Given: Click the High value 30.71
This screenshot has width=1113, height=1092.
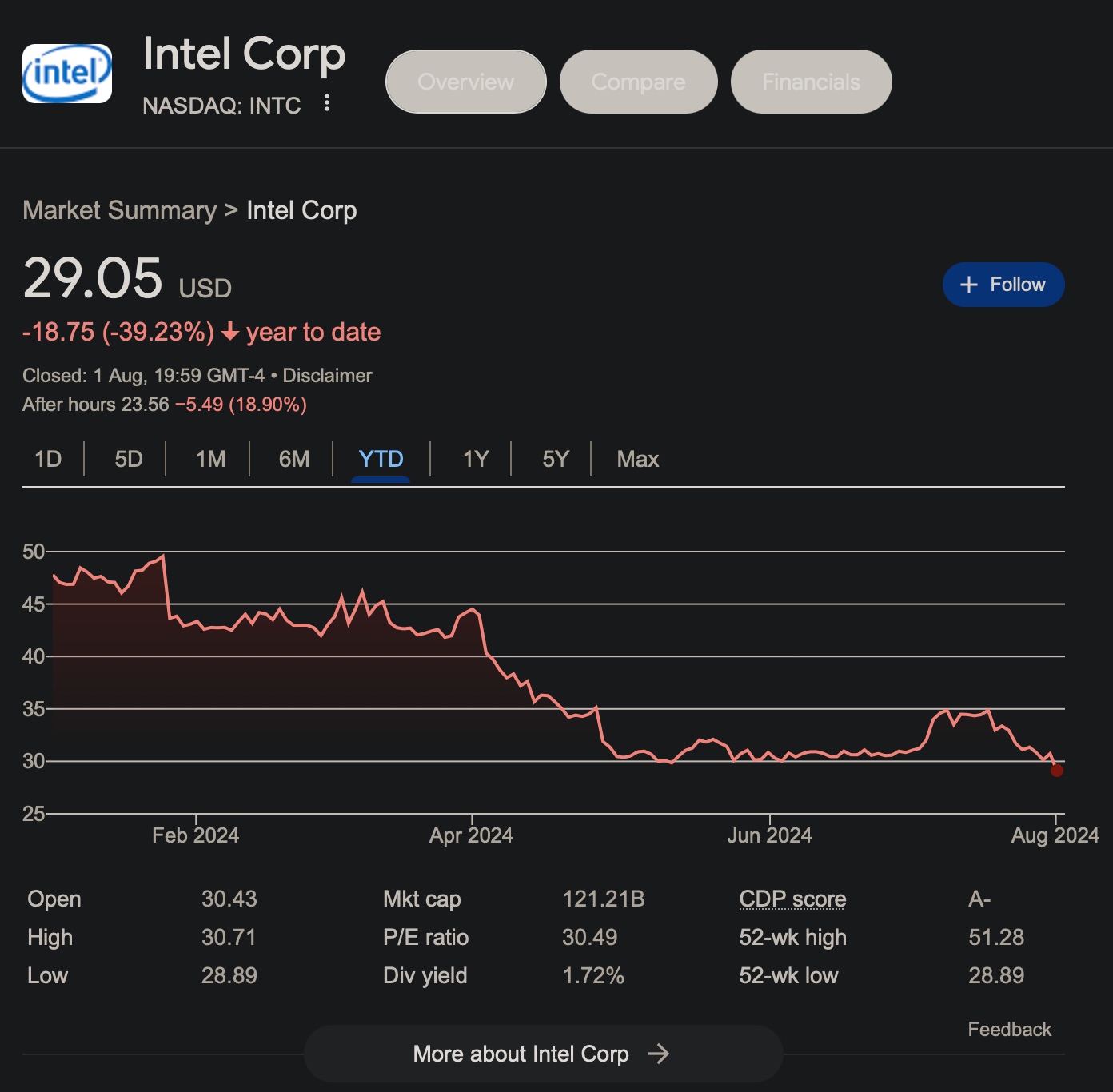Looking at the screenshot, I should pyautogui.click(x=229, y=937).
